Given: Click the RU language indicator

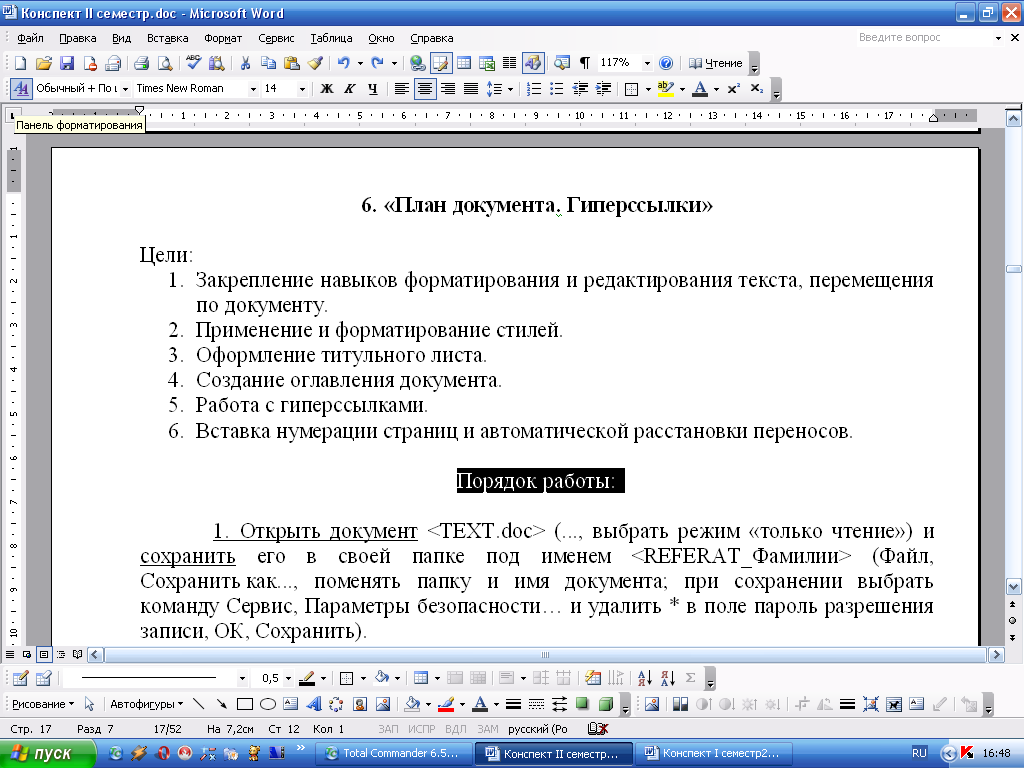Looking at the screenshot, I should click(919, 753).
